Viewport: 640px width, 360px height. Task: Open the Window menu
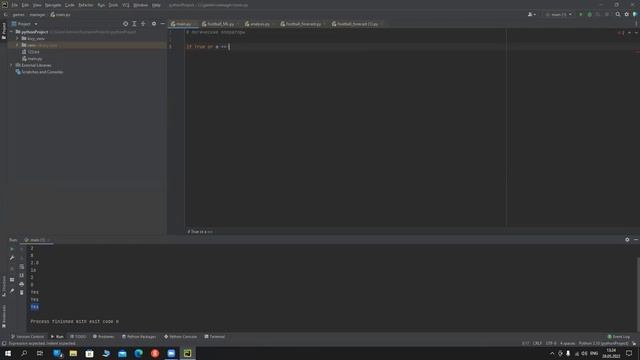141,5
